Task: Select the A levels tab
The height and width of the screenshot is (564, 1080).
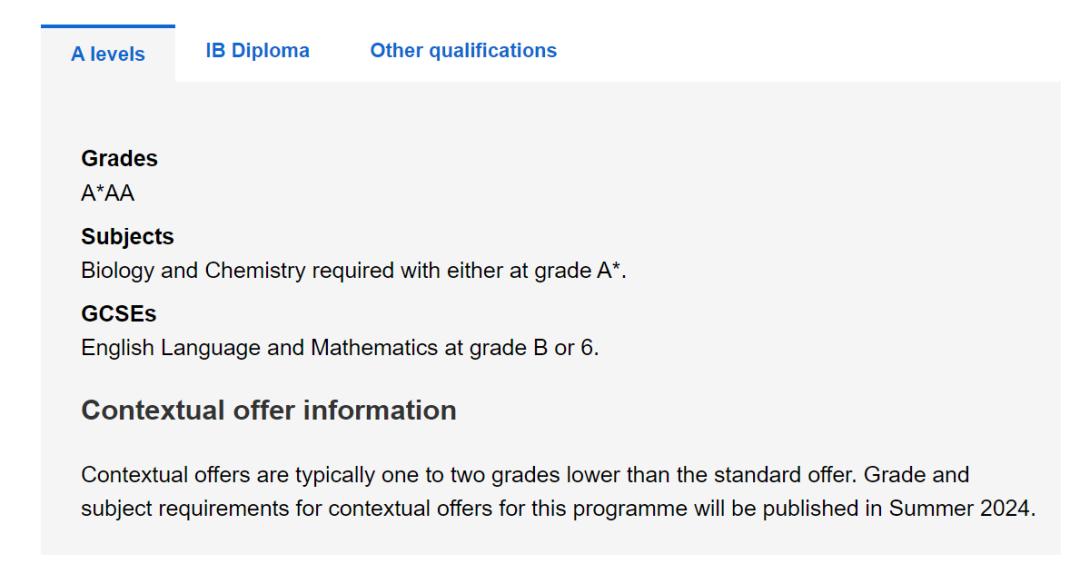Action: tap(108, 54)
